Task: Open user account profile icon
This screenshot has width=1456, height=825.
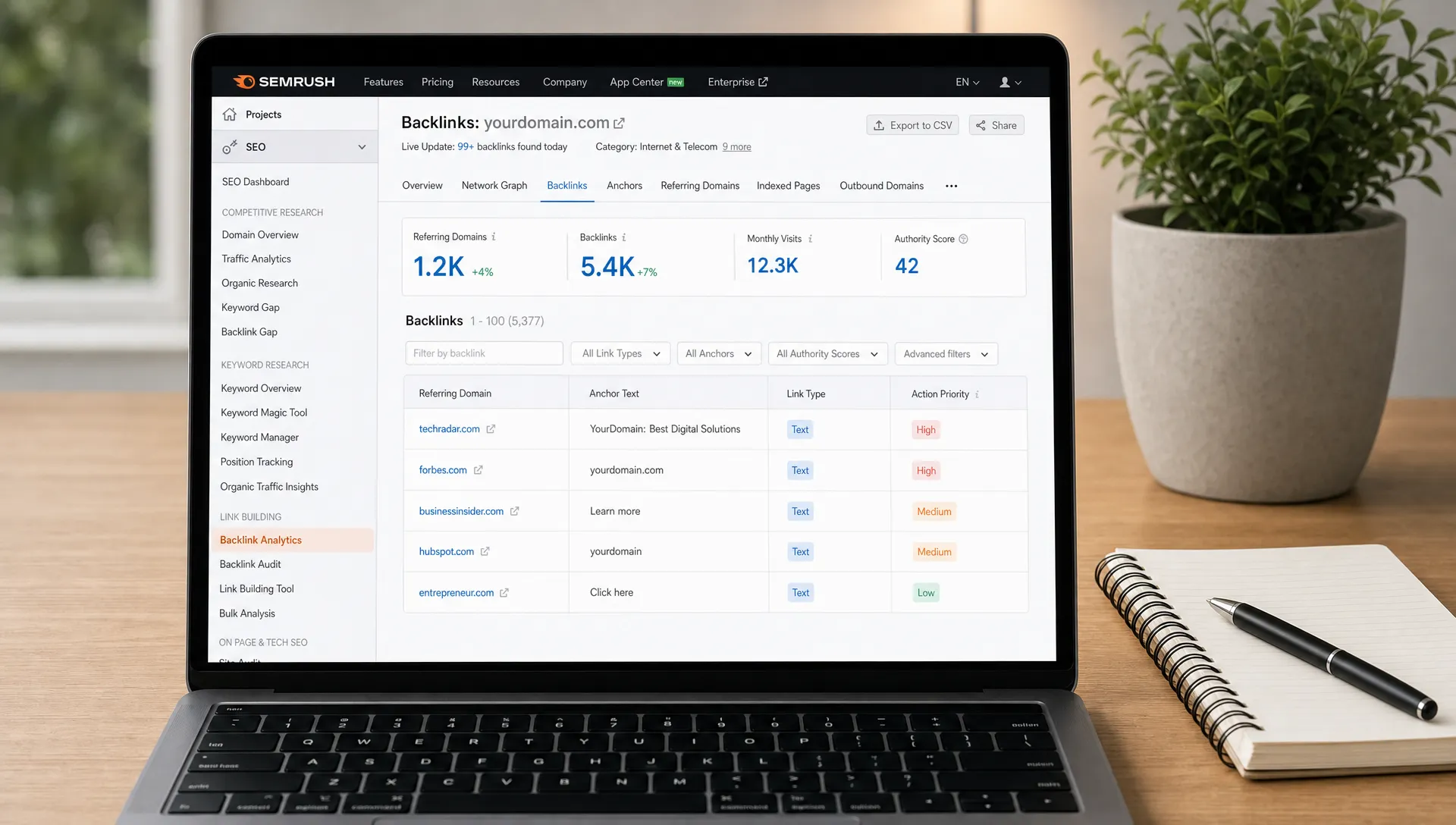Action: coord(1005,83)
